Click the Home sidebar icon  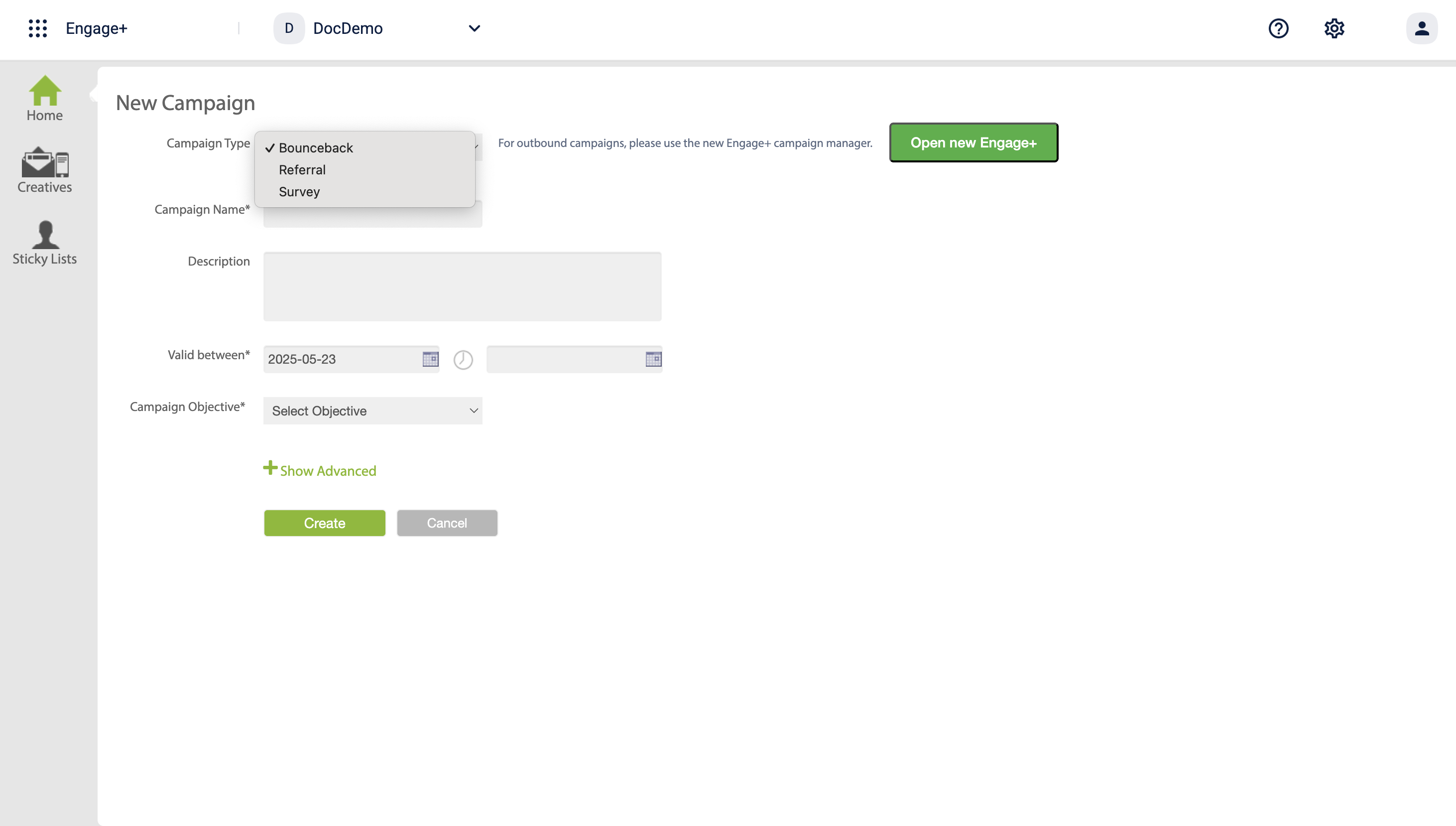(44, 99)
